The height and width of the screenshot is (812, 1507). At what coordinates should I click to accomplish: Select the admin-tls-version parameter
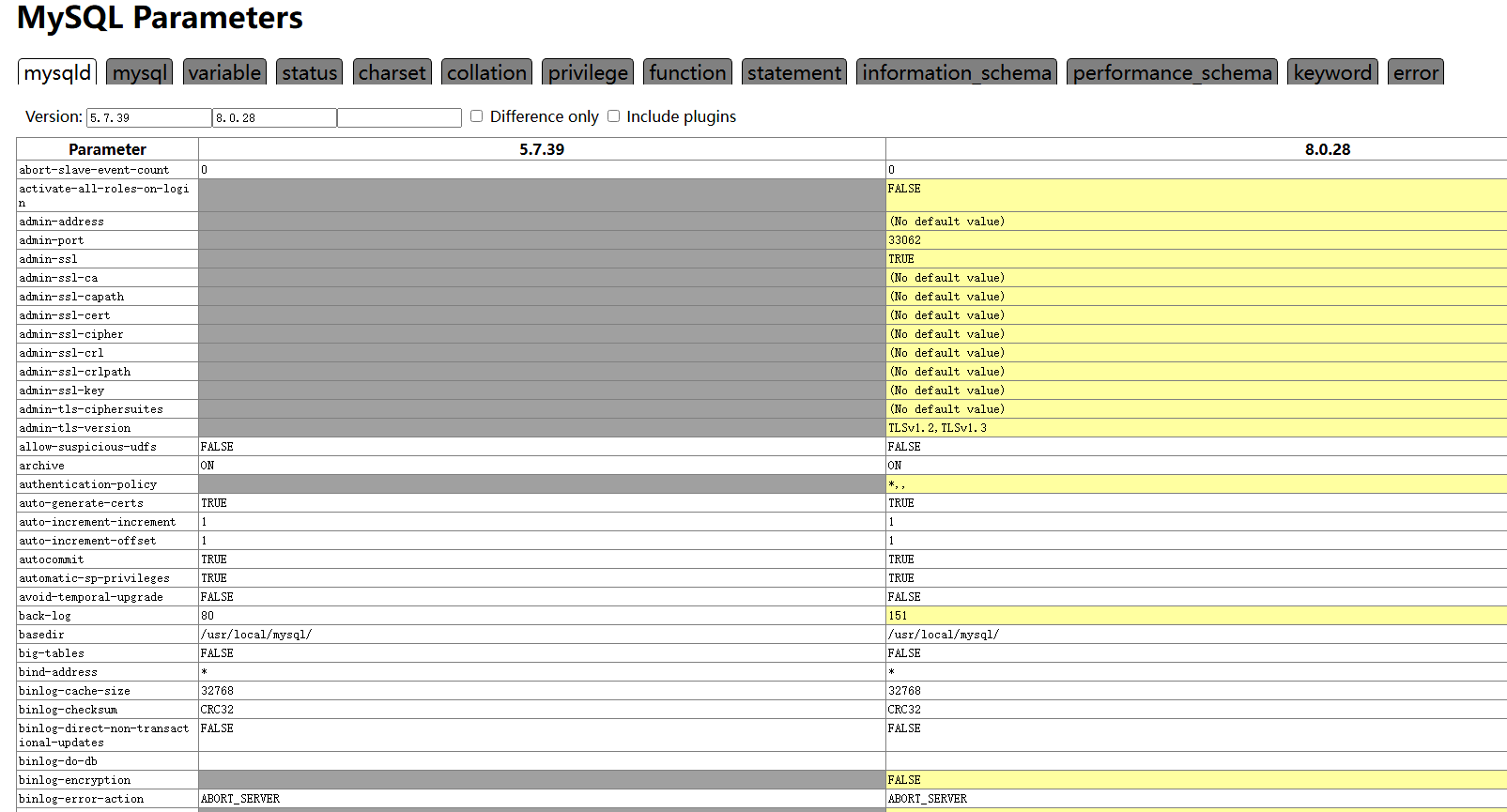74,428
